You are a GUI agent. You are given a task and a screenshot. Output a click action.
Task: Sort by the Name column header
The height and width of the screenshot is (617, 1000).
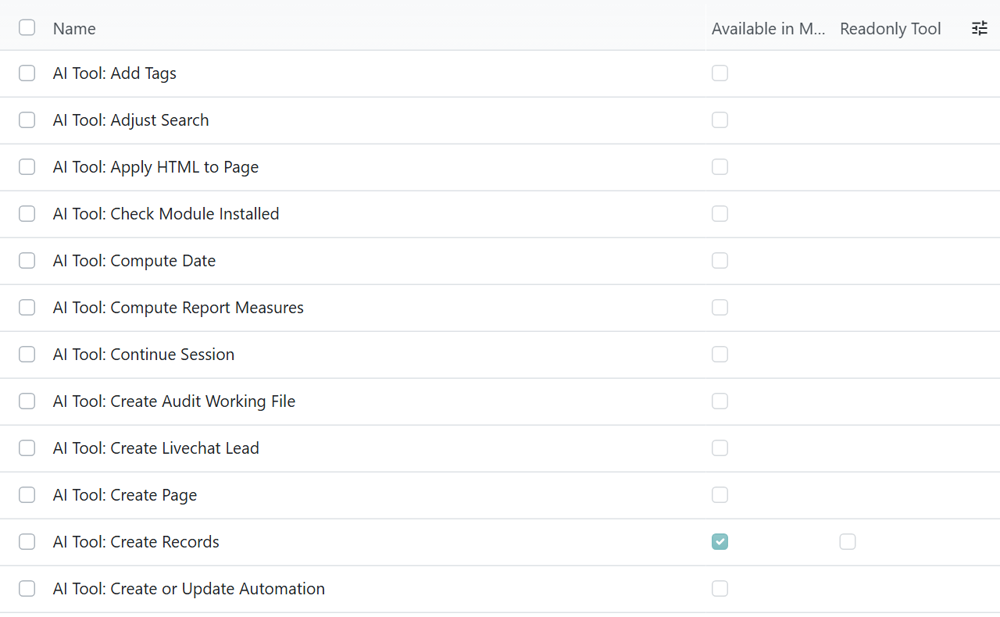click(74, 29)
